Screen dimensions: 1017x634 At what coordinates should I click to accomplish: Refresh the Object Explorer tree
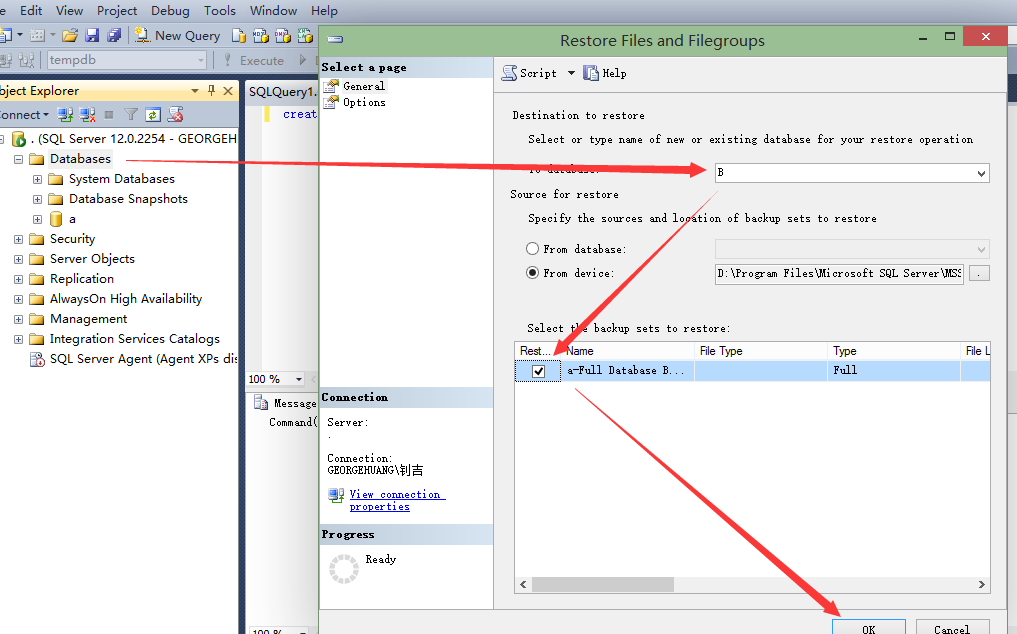pyautogui.click(x=153, y=115)
